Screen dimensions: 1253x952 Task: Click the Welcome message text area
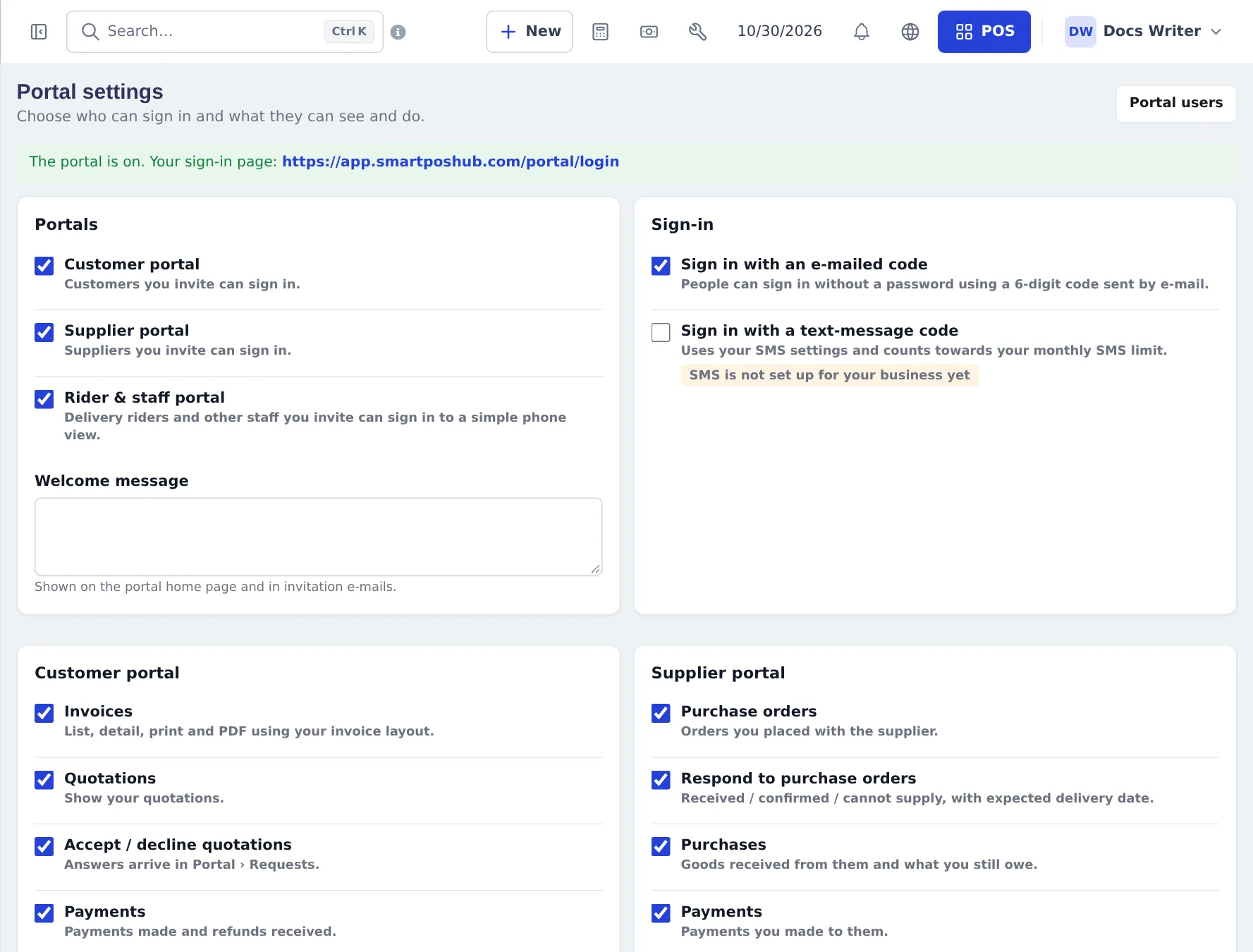[x=319, y=537]
